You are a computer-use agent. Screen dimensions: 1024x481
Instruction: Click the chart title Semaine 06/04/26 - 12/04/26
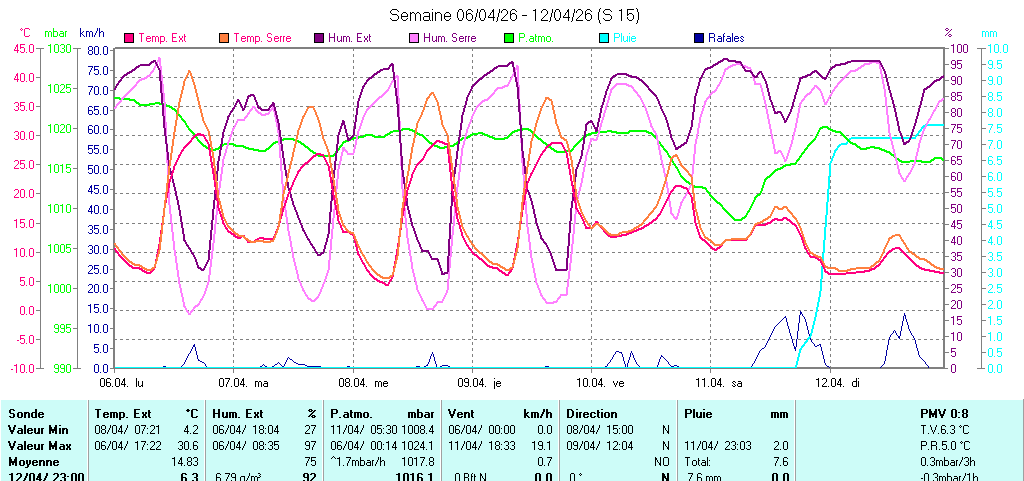coord(513,15)
